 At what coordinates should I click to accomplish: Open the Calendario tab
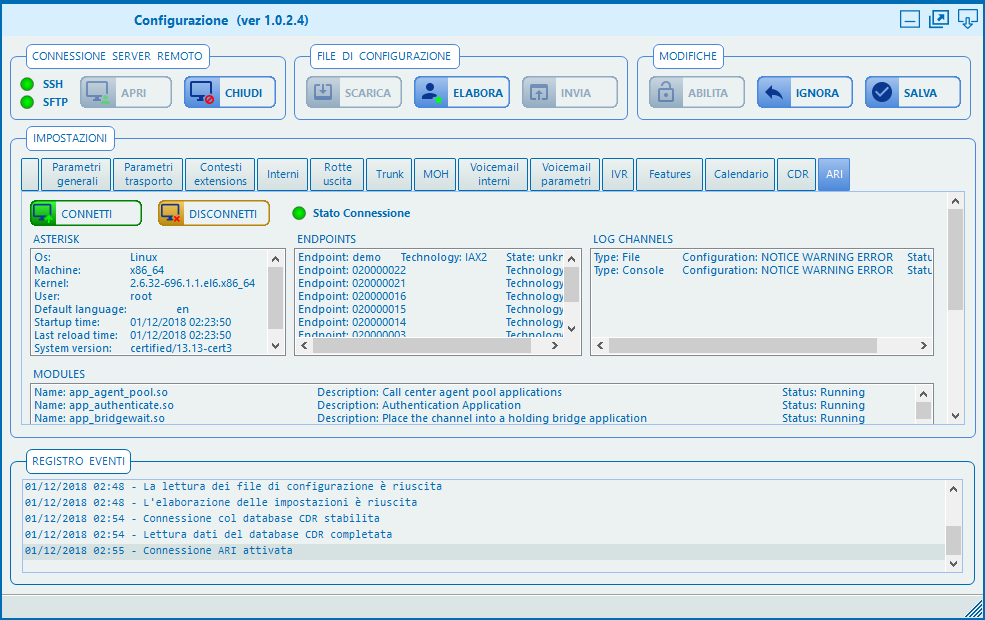click(740, 174)
